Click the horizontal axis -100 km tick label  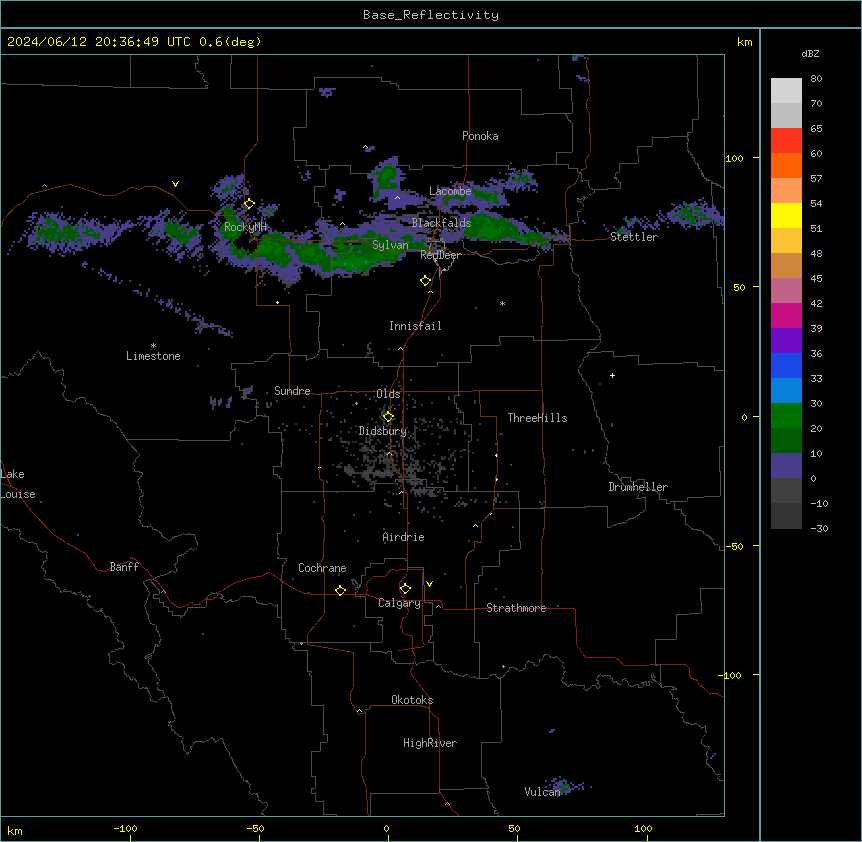[x=125, y=828]
